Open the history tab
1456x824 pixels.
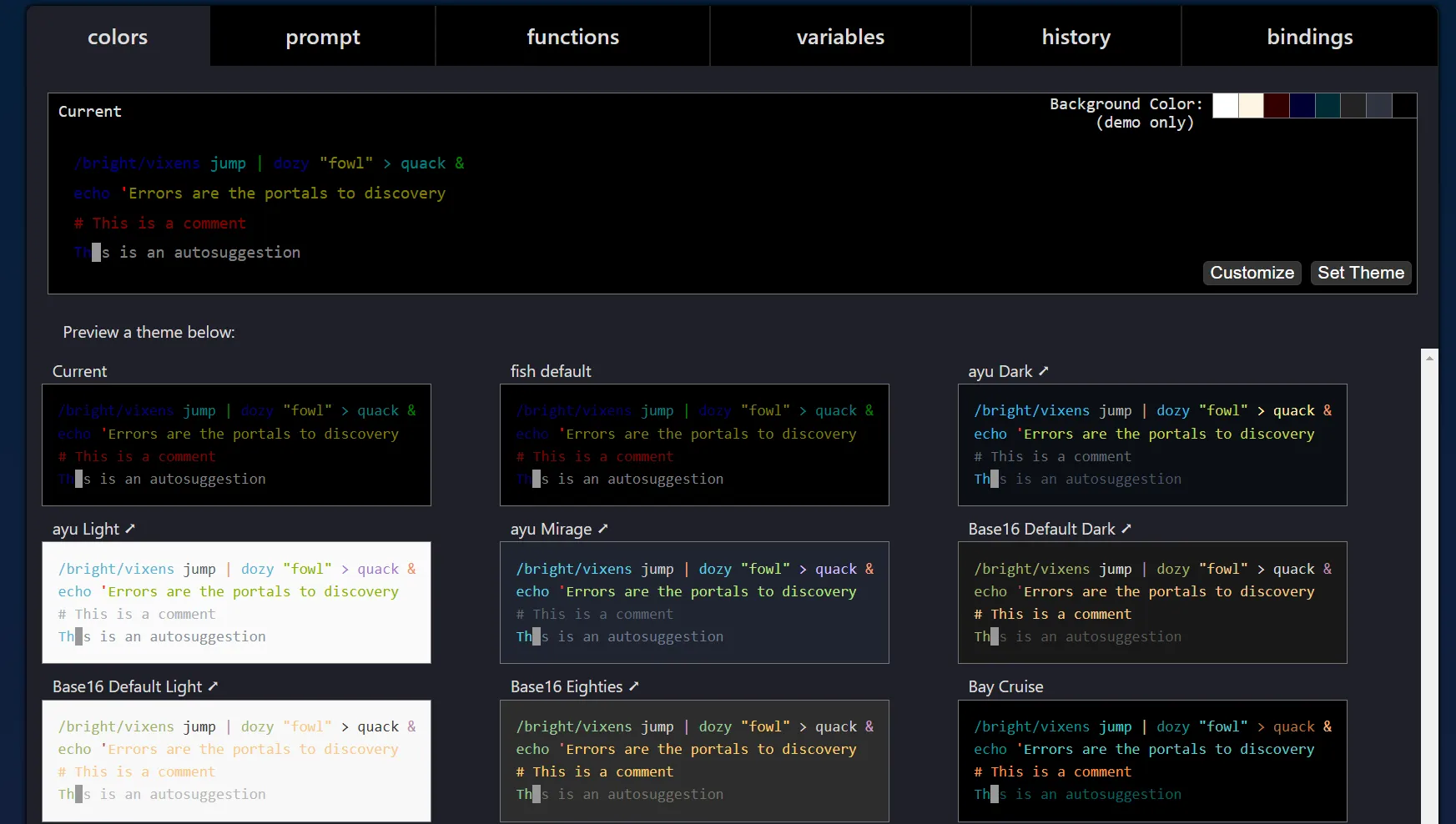click(1076, 36)
